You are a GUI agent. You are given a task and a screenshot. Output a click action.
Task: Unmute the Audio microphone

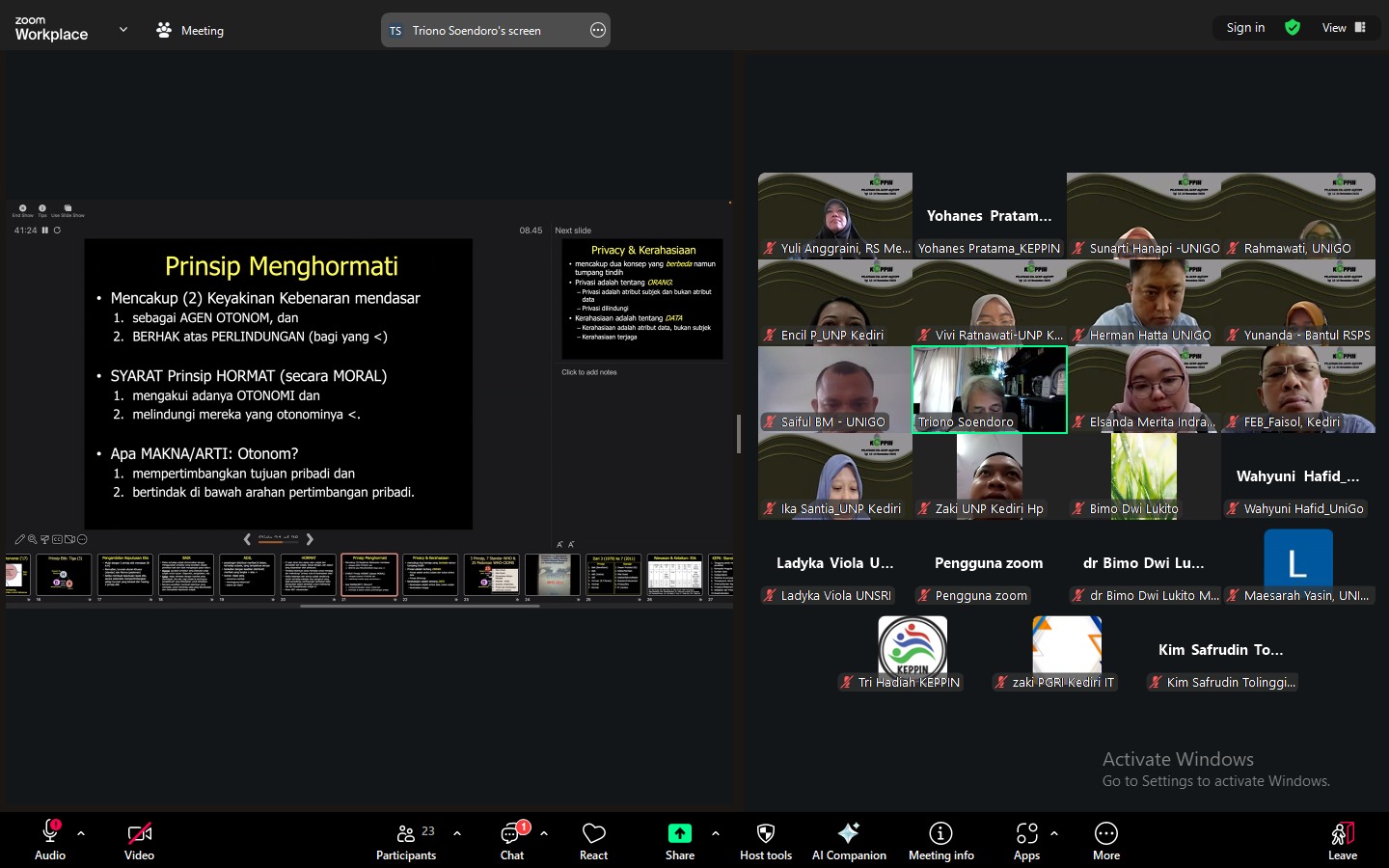pos(50,833)
